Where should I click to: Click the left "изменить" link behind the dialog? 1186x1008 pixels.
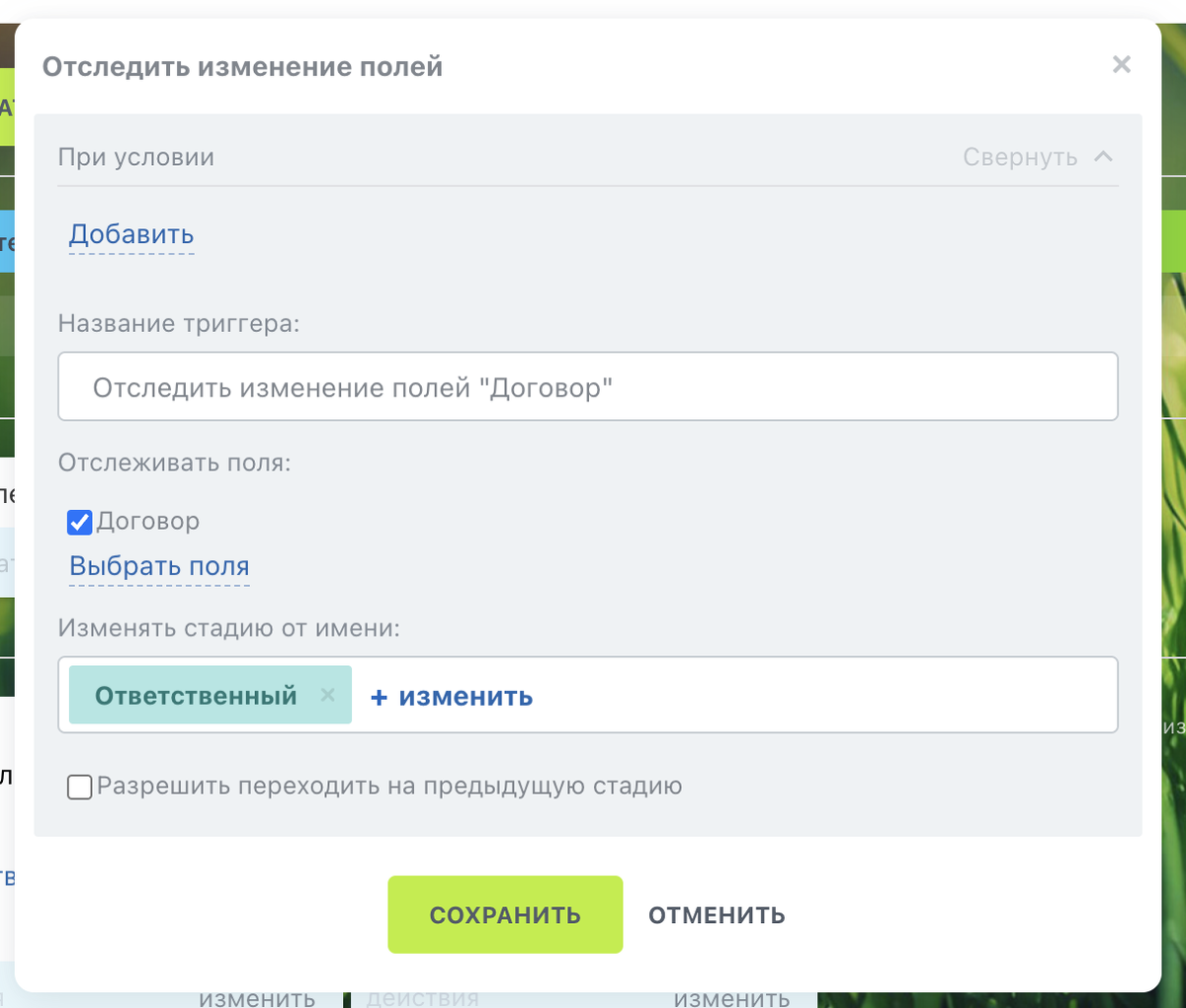(x=257, y=998)
